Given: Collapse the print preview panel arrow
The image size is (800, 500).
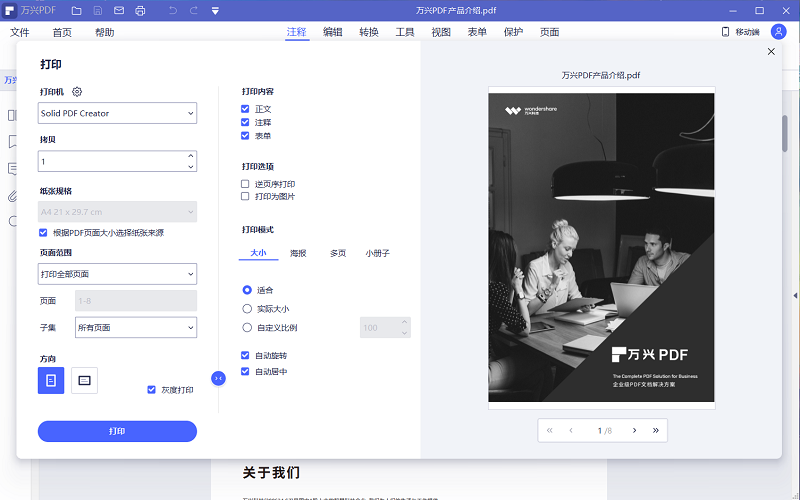Looking at the screenshot, I should pyautogui.click(x=218, y=377).
